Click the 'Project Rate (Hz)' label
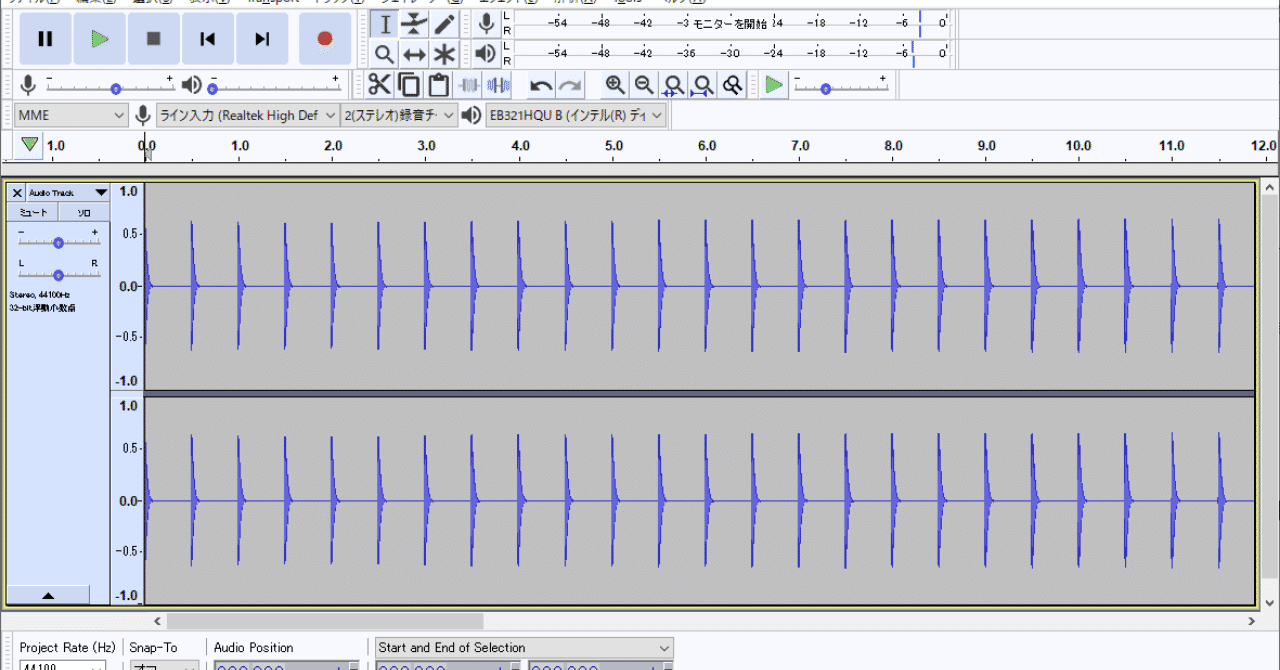The image size is (1280, 670). pyautogui.click(x=68, y=648)
